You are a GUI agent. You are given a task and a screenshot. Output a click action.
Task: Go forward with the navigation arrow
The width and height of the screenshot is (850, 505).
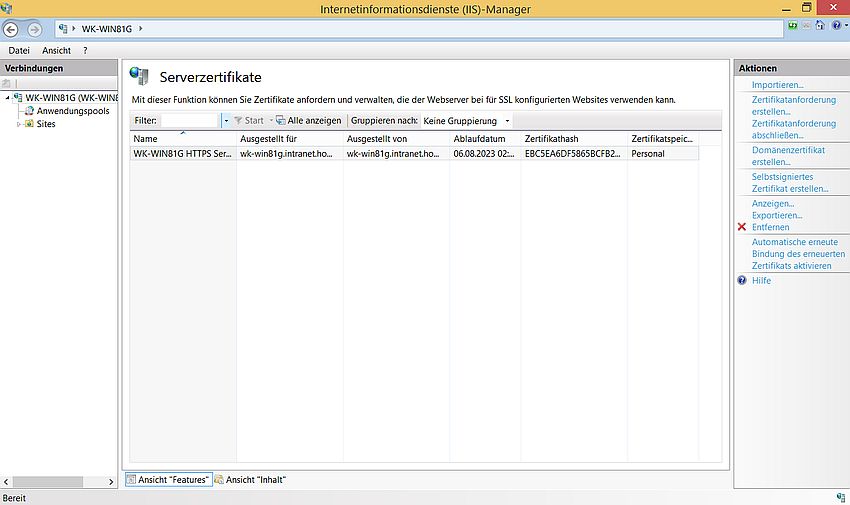coord(34,29)
